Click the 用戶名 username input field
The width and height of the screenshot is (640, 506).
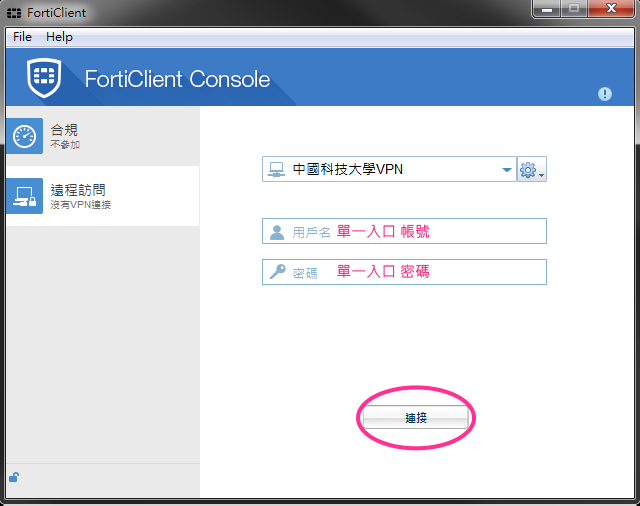tap(404, 231)
